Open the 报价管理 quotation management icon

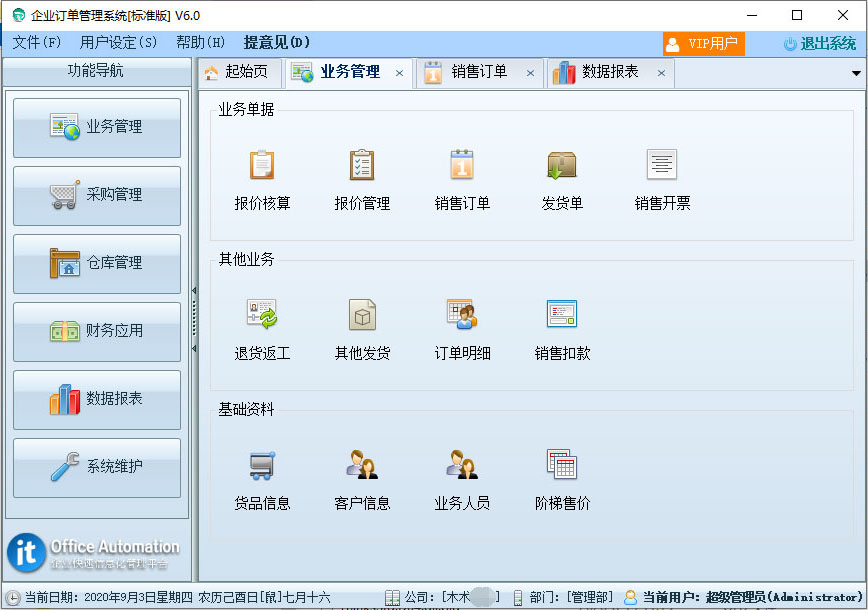point(362,166)
